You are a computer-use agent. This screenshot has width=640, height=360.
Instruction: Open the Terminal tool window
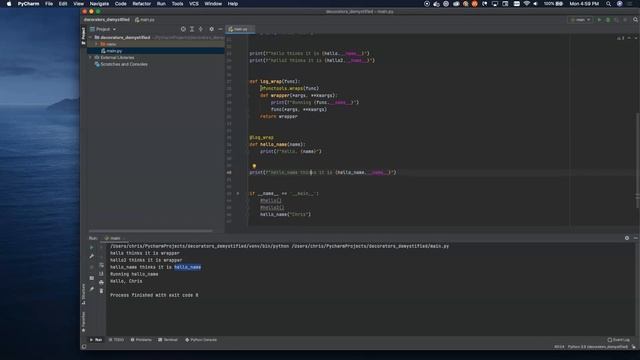click(x=168, y=340)
